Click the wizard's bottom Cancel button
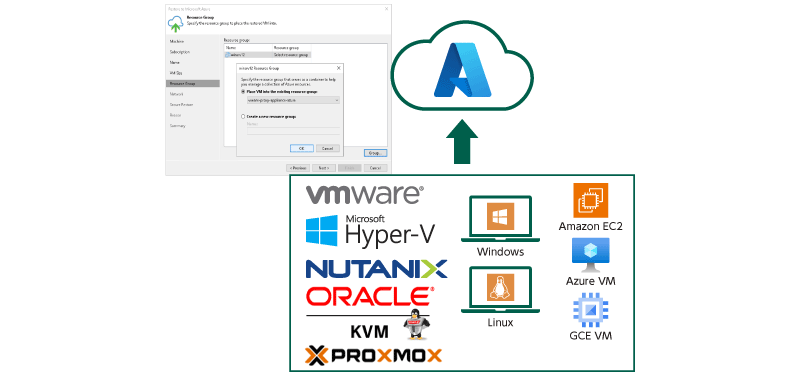 376,168
